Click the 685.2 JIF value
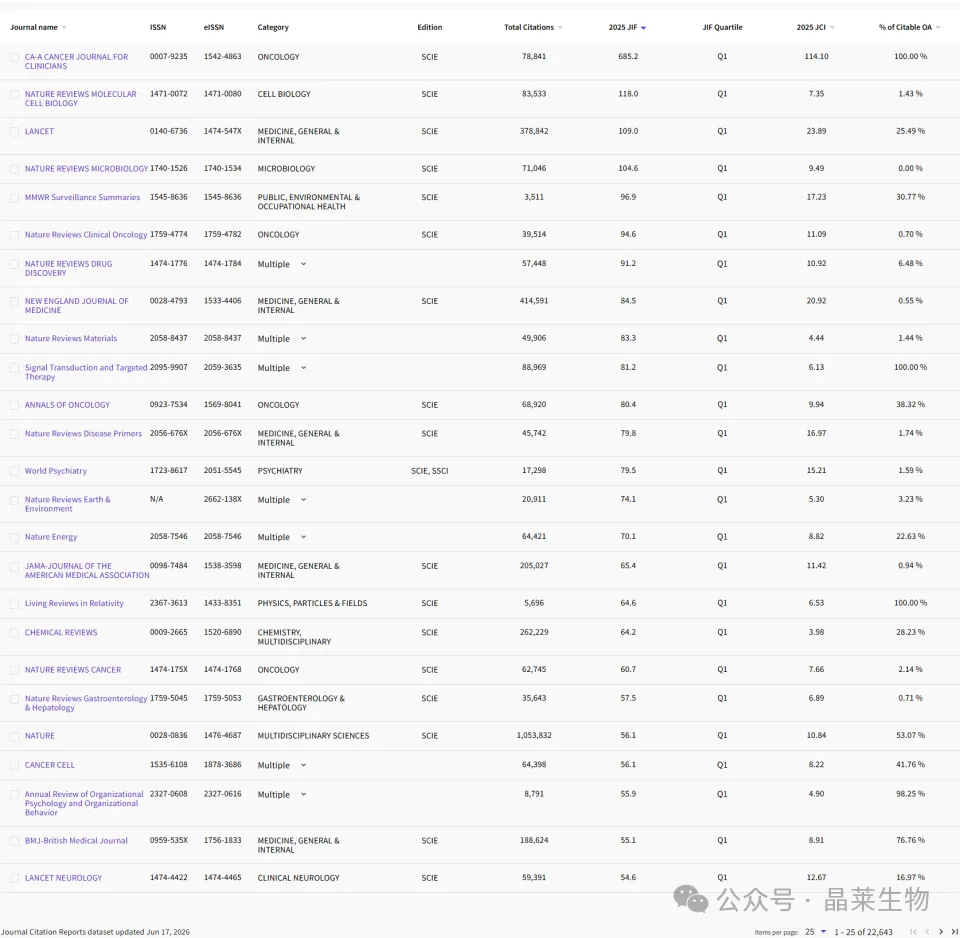The height and width of the screenshot is (938, 960). point(628,56)
